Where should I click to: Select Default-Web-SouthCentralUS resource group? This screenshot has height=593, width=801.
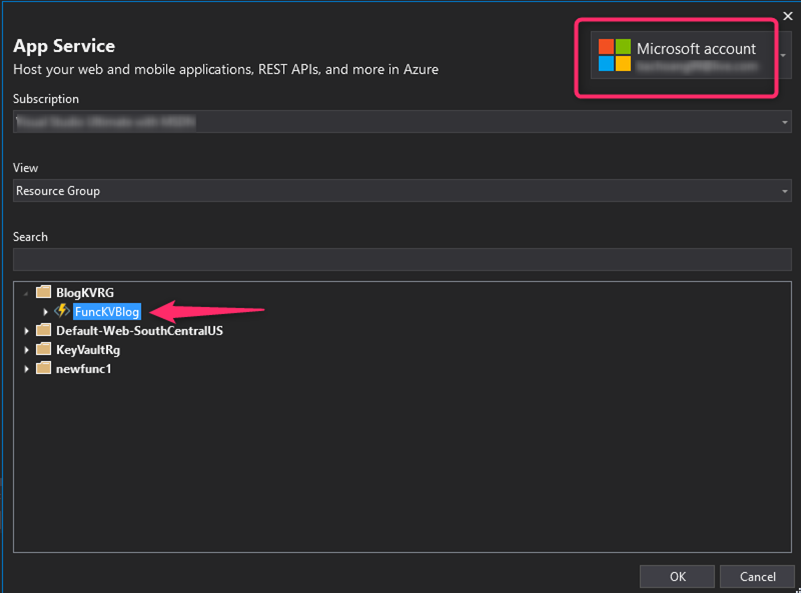pyautogui.click(x=139, y=330)
